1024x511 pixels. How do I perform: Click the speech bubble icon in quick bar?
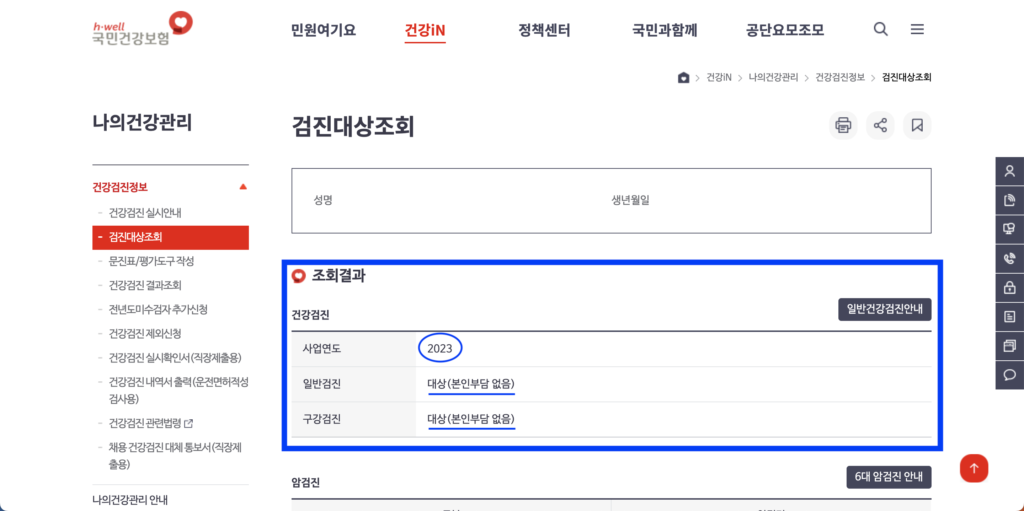(x=1009, y=375)
